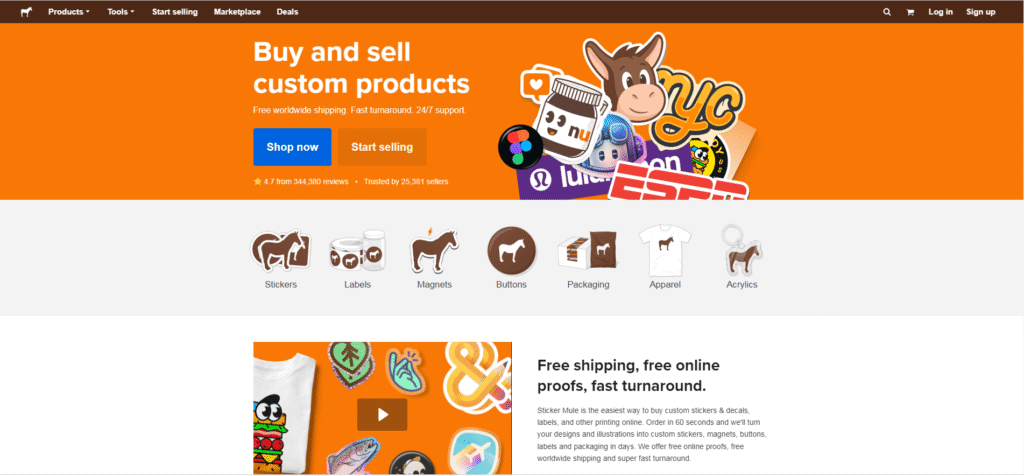The width and height of the screenshot is (1024, 476).
Task: Expand the Tools dropdown menu
Action: tap(121, 12)
